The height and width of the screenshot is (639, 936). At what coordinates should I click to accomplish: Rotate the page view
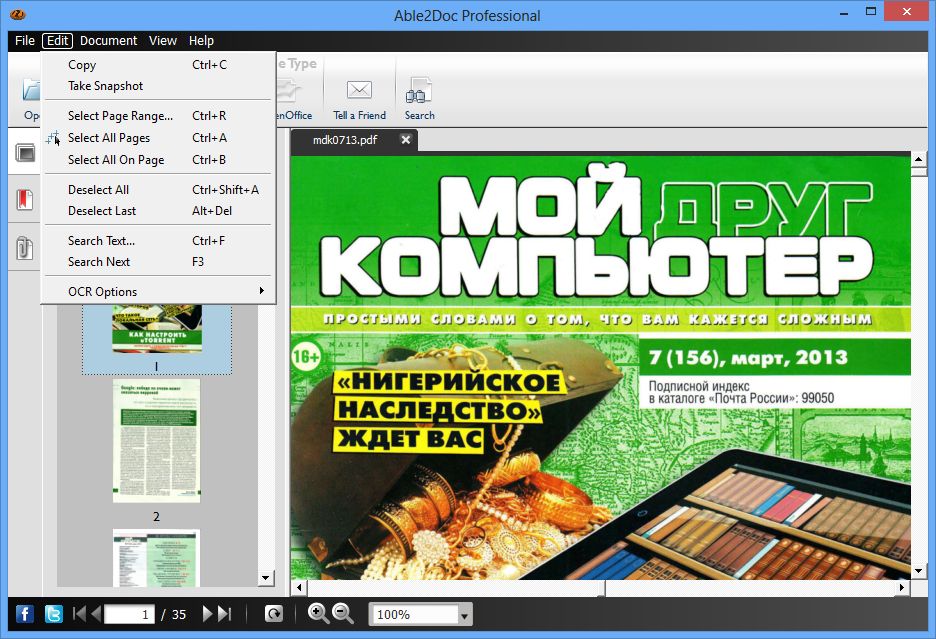click(x=273, y=613)
